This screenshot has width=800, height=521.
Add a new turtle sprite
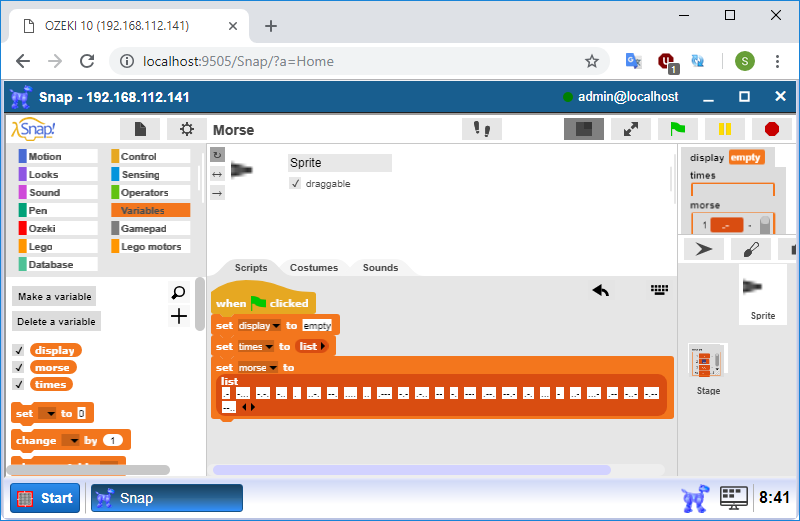[x=704, y=249]
